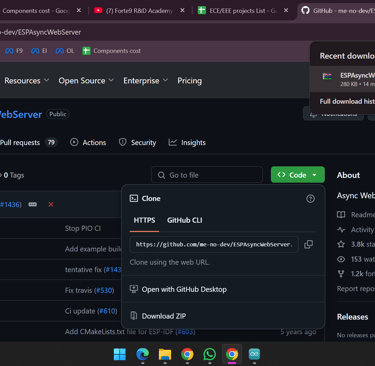Viewport: 375px width, 366px height.
Task: Open WhatsApp from the taskbar
Action: [210, 354]
